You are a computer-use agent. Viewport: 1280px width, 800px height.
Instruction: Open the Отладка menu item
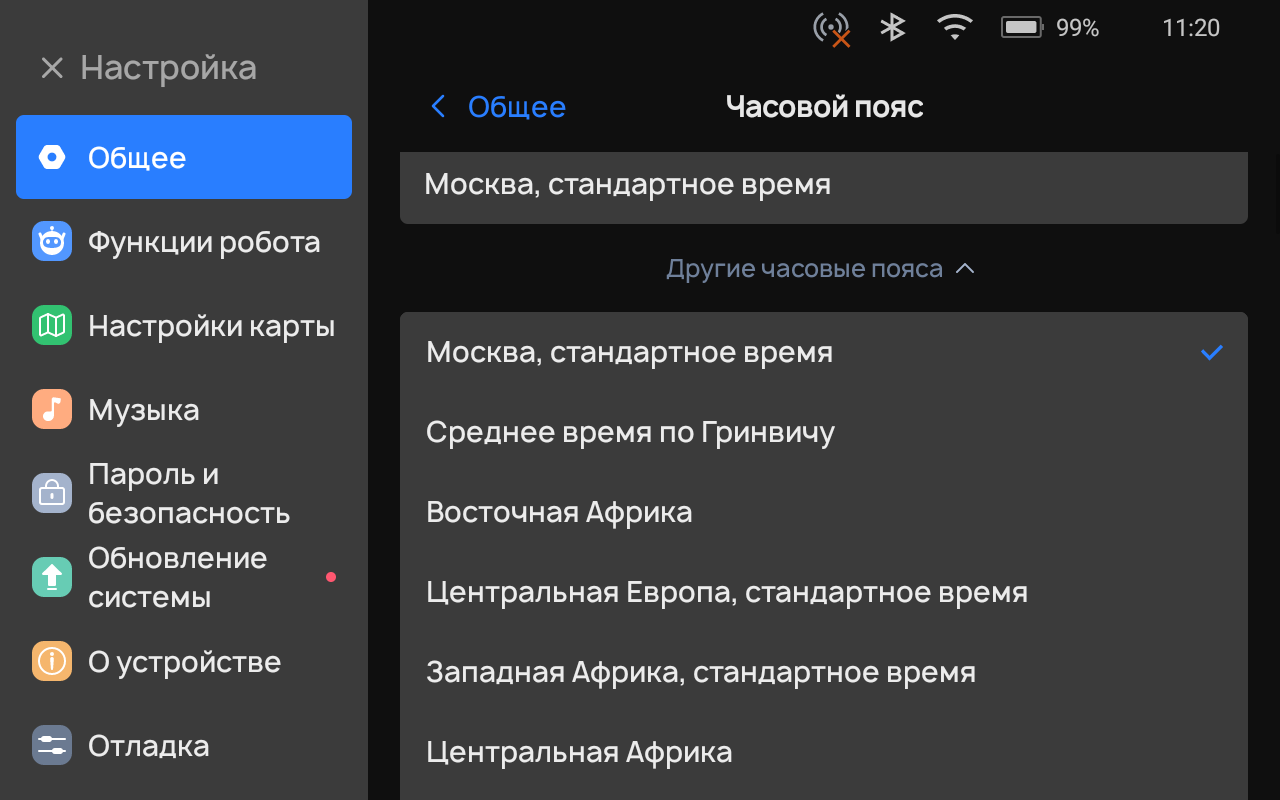click(148, 746)
